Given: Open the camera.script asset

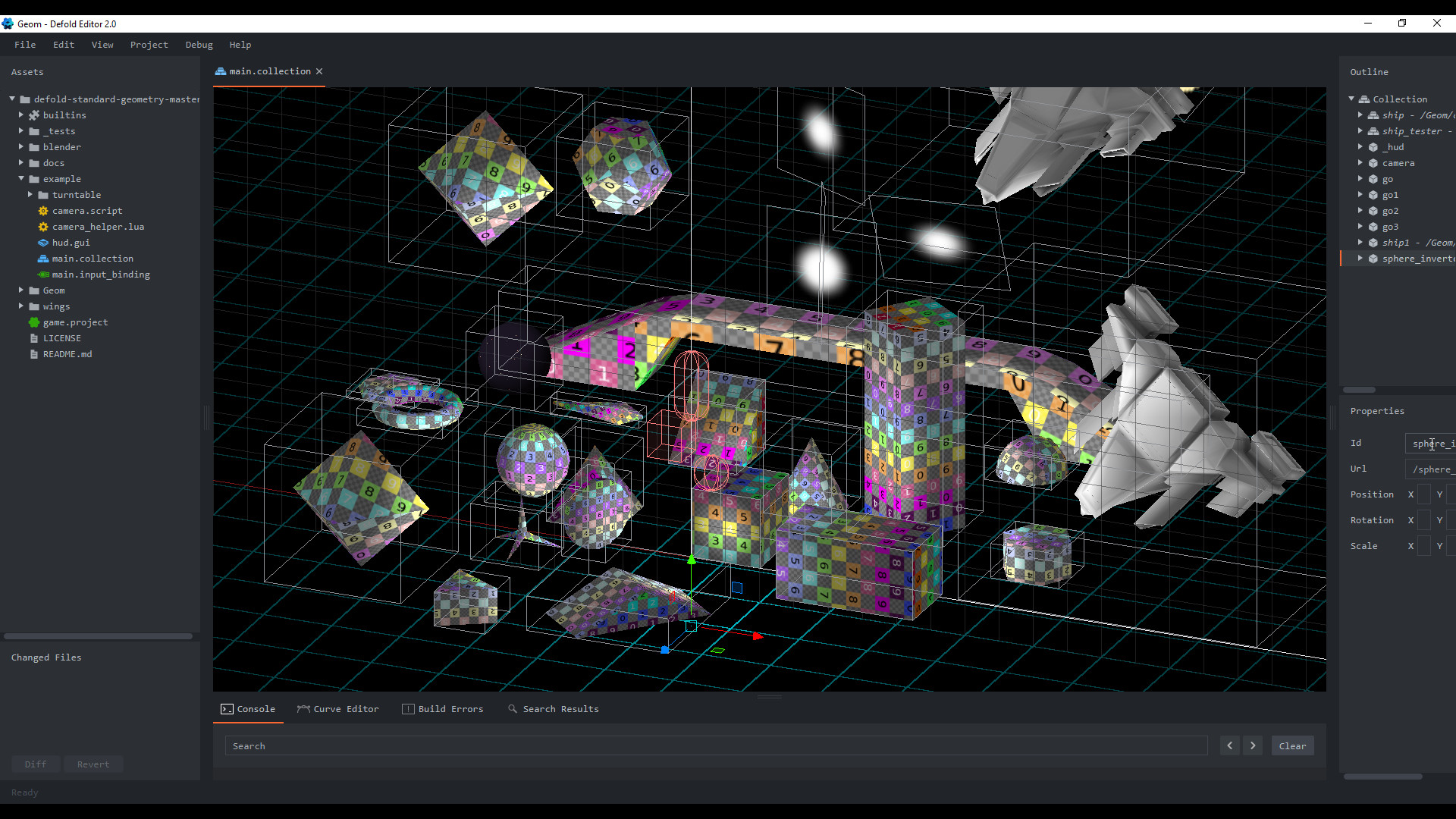Looking at the screenshot, I should tap(87, 211).
